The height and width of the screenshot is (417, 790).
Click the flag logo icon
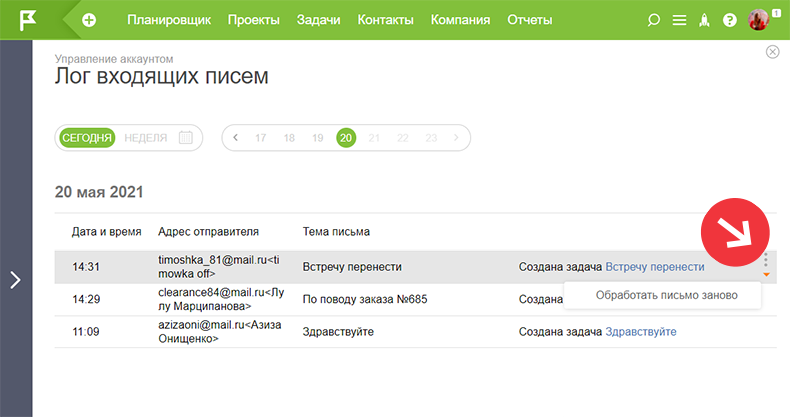[28, 20]
